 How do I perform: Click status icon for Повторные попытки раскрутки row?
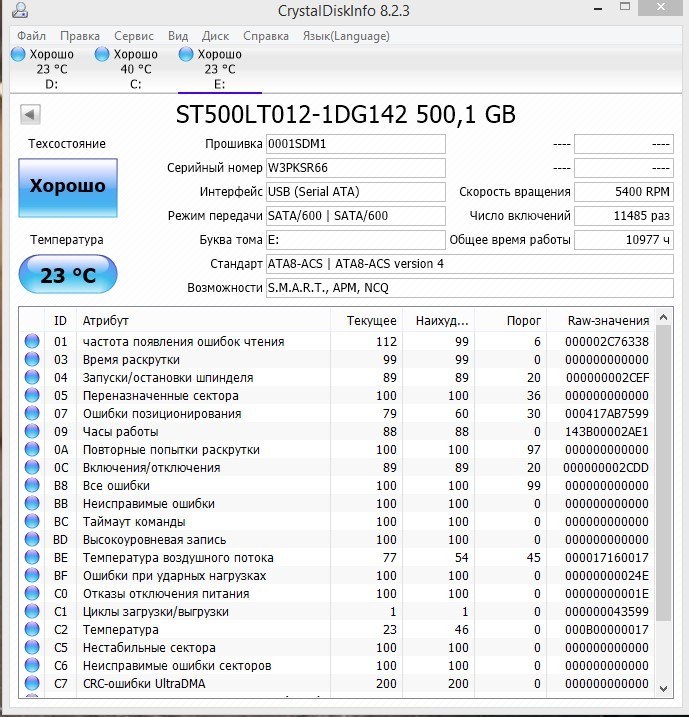point(32,449)
